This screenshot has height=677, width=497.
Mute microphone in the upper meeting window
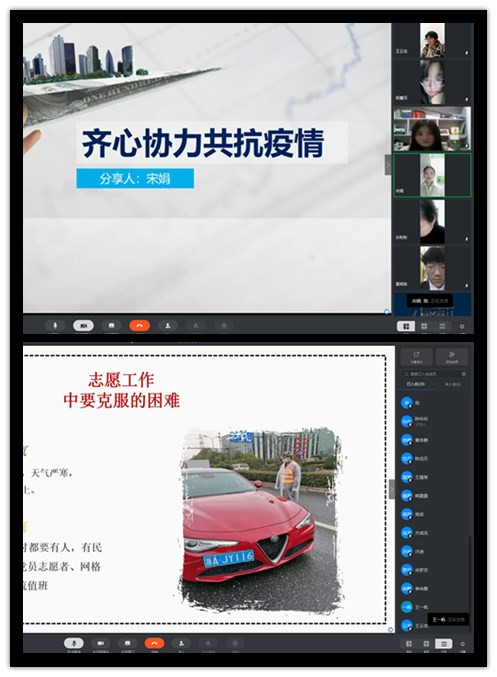pyautogui.click(x=55, y=325)
